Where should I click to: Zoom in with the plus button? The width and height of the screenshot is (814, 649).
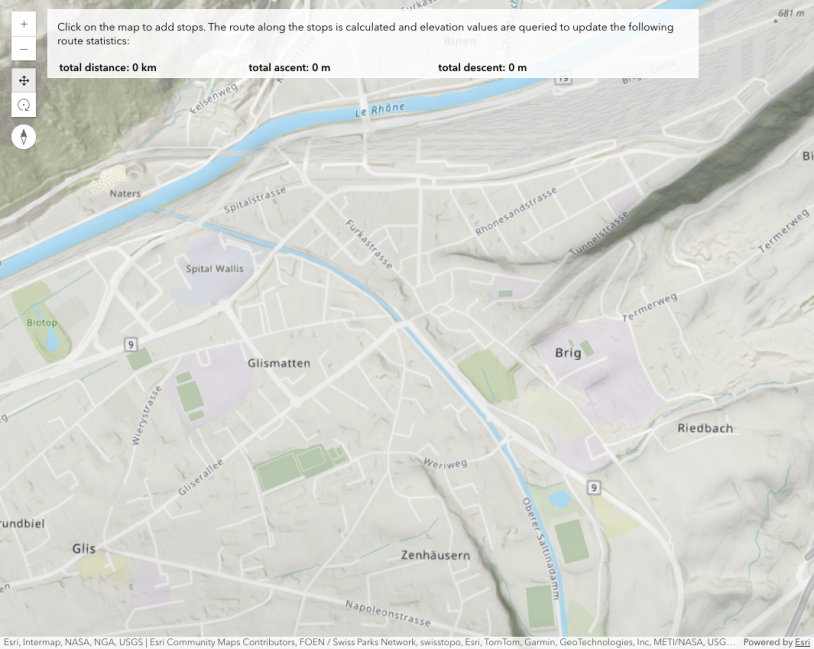[x=24, y=23]
